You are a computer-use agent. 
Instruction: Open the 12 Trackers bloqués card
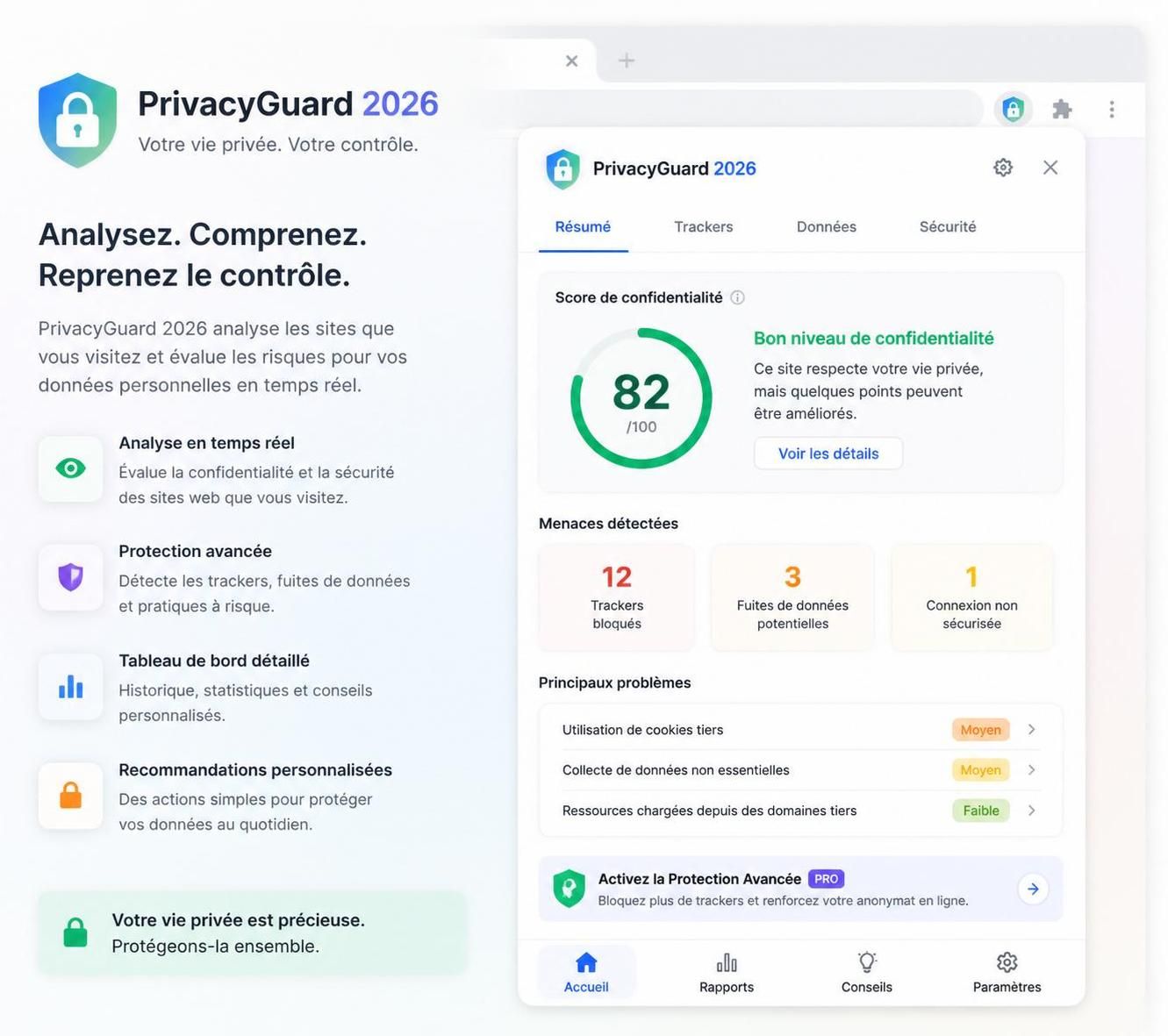pos(617,597)
